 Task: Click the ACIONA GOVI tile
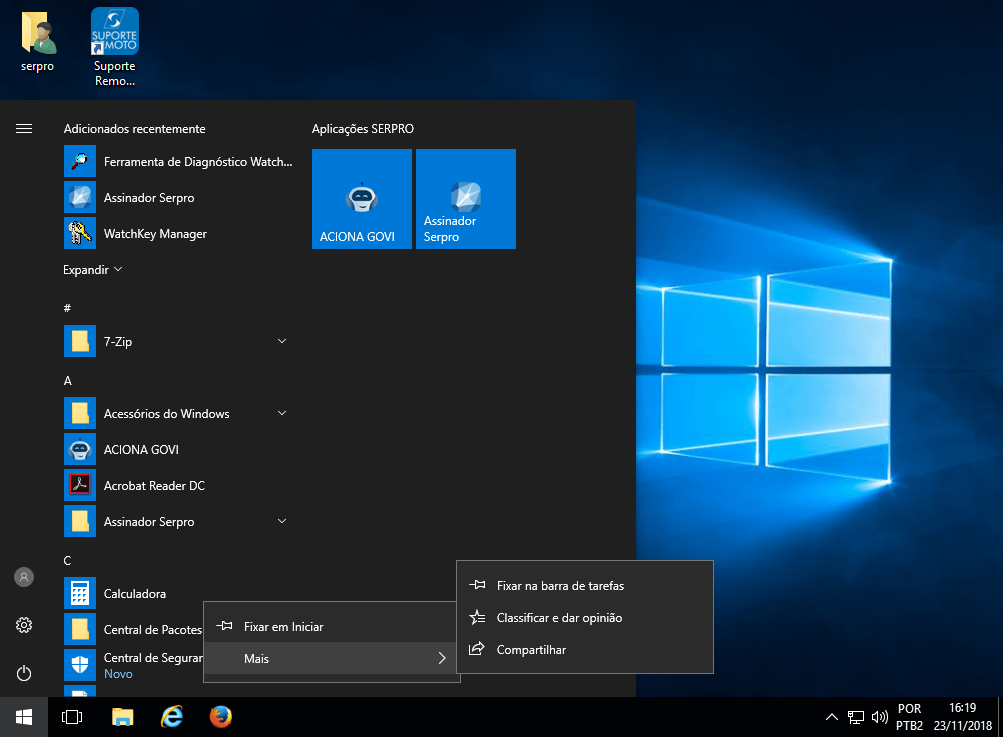pyautogui.click(x=361, y=199)
